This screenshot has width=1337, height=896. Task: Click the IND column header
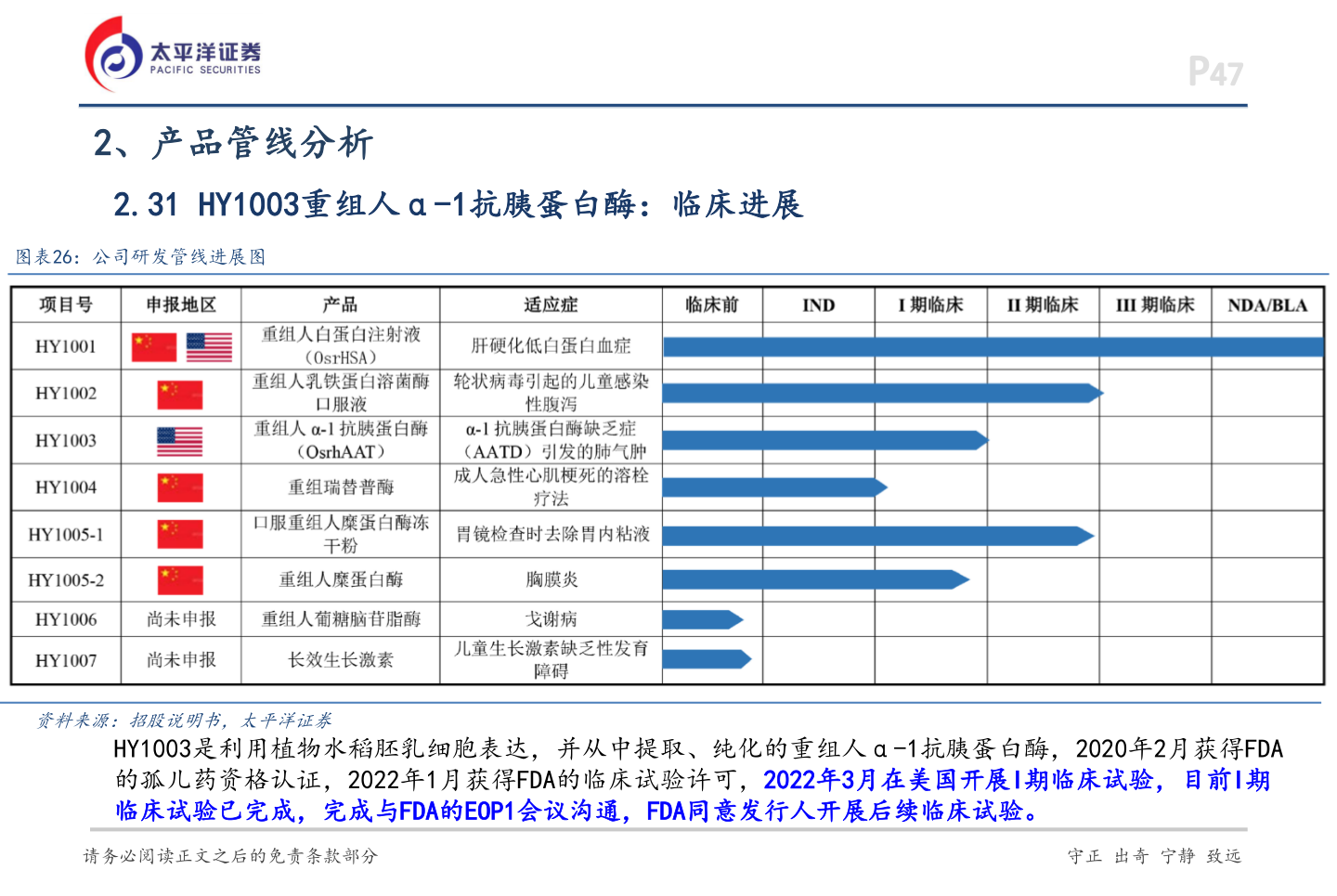tap(817, 304)
